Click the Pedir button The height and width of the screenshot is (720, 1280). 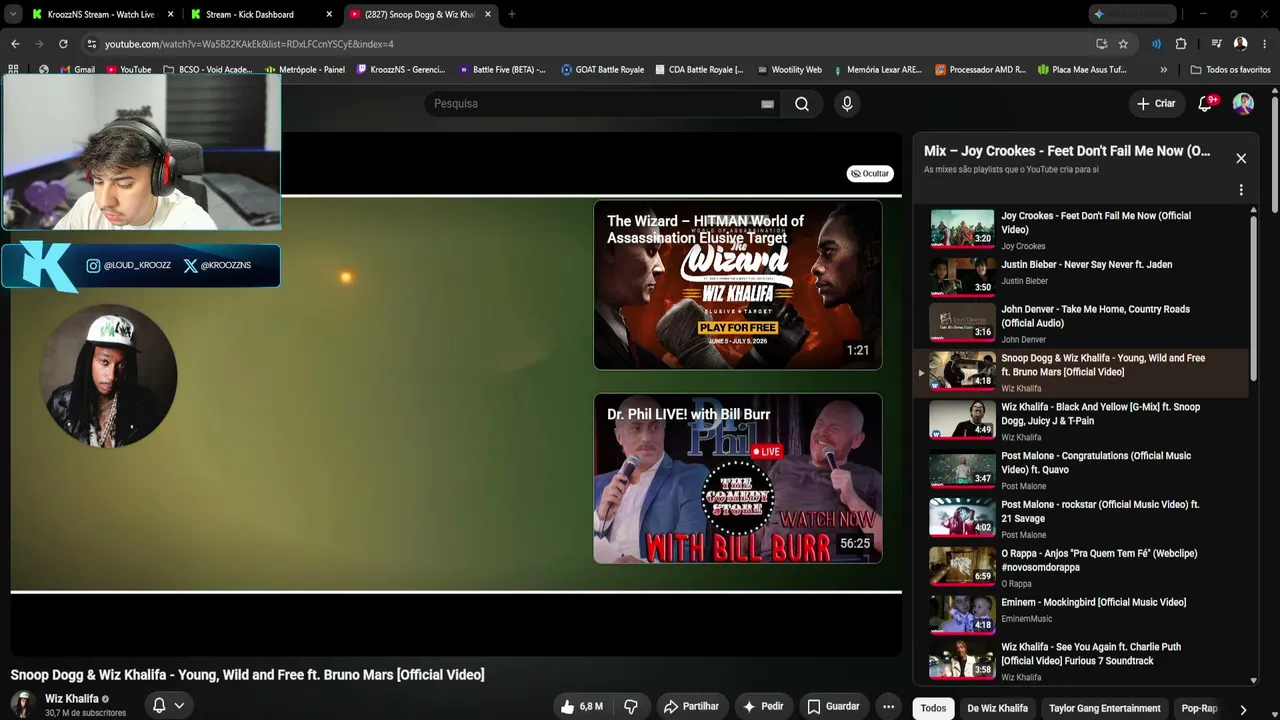pos(762,706)
